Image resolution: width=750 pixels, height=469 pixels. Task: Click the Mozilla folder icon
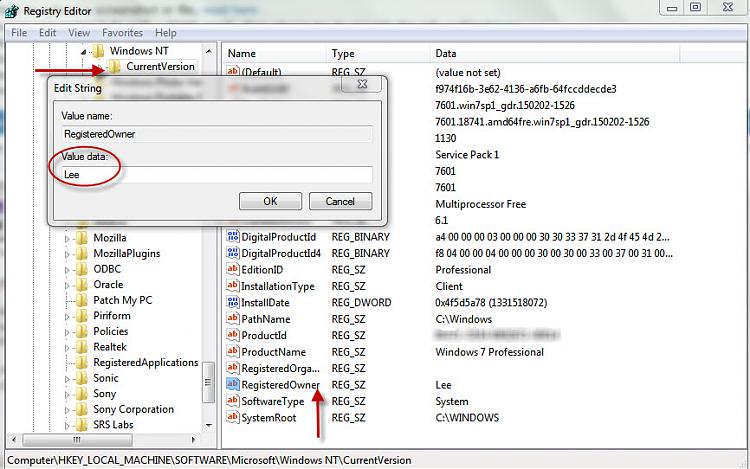click(x=82, y=238)
